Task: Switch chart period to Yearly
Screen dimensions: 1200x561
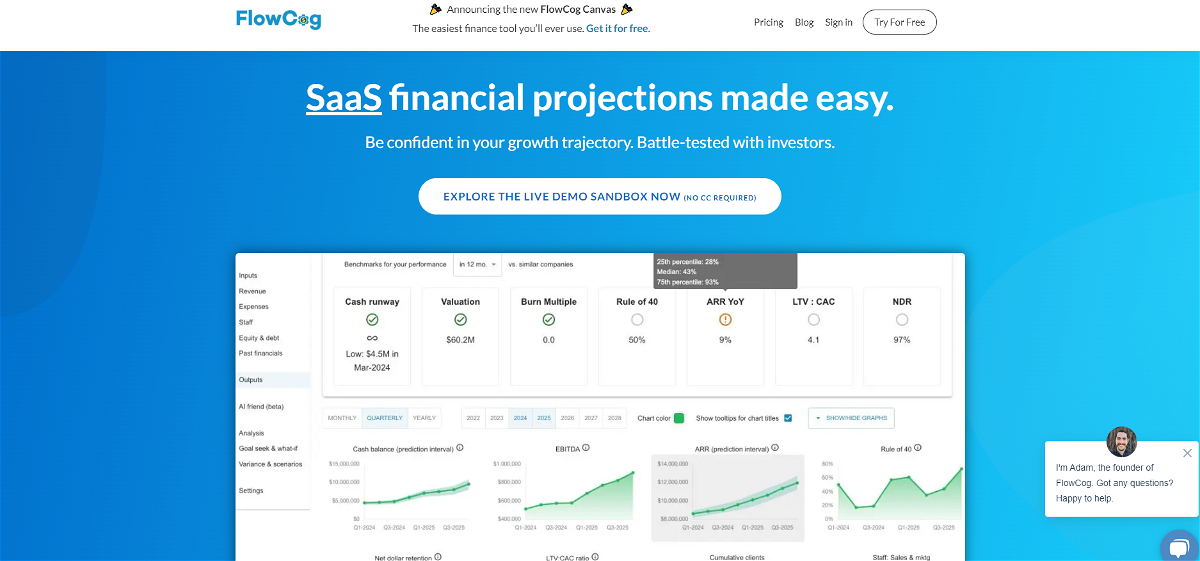Action: click(x=424, y=418)
